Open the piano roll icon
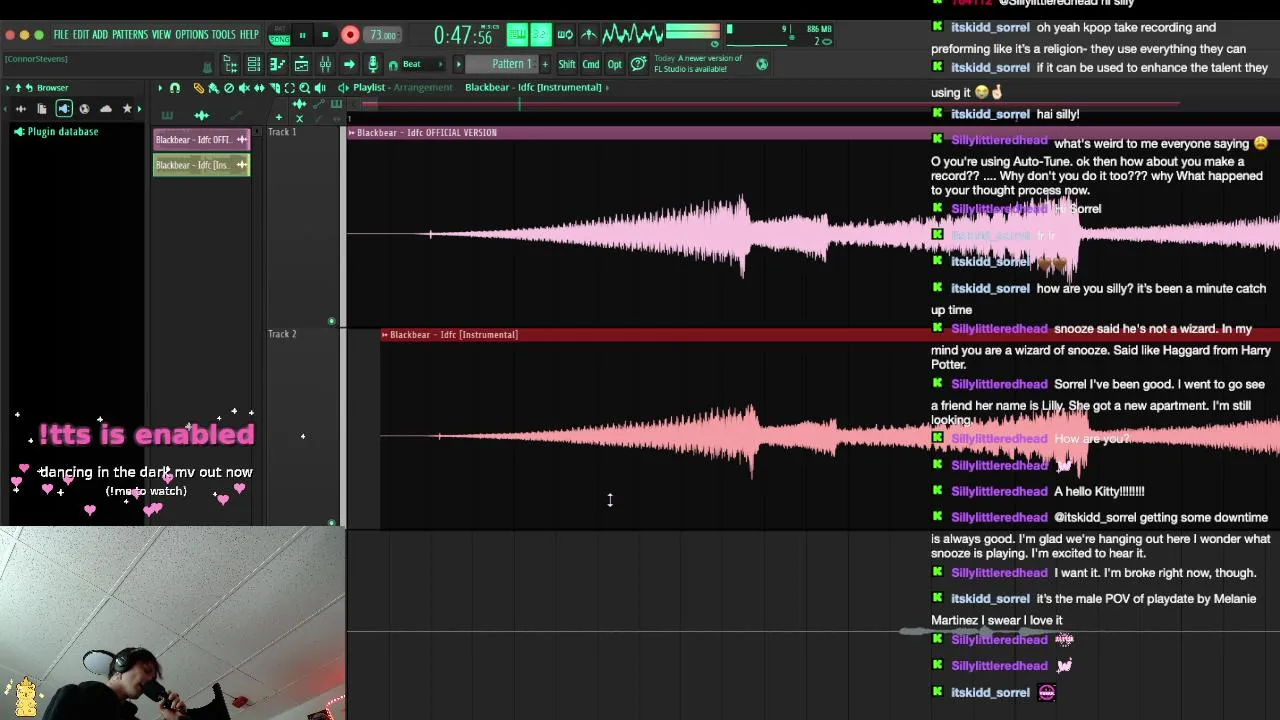The height and width of the screenshot is (720, 1280). coord(277,64)
